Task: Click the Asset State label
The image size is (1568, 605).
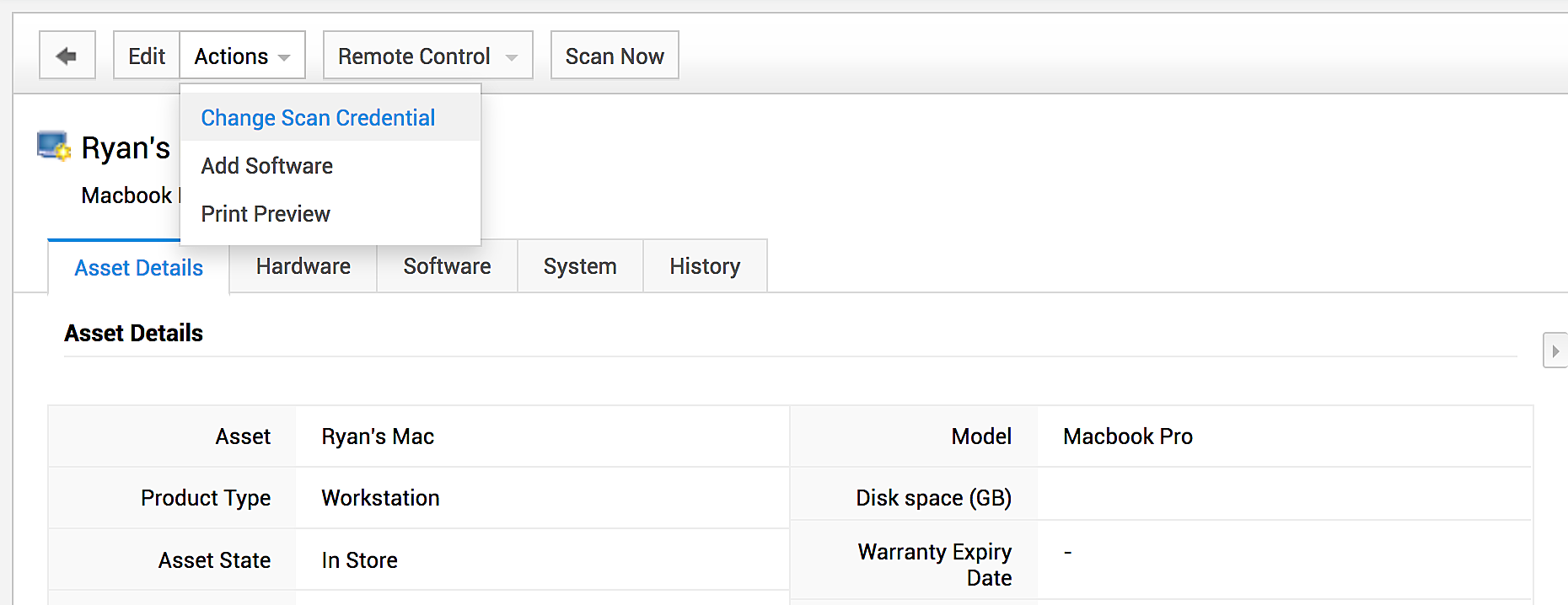Action: (x=215, y=560)
